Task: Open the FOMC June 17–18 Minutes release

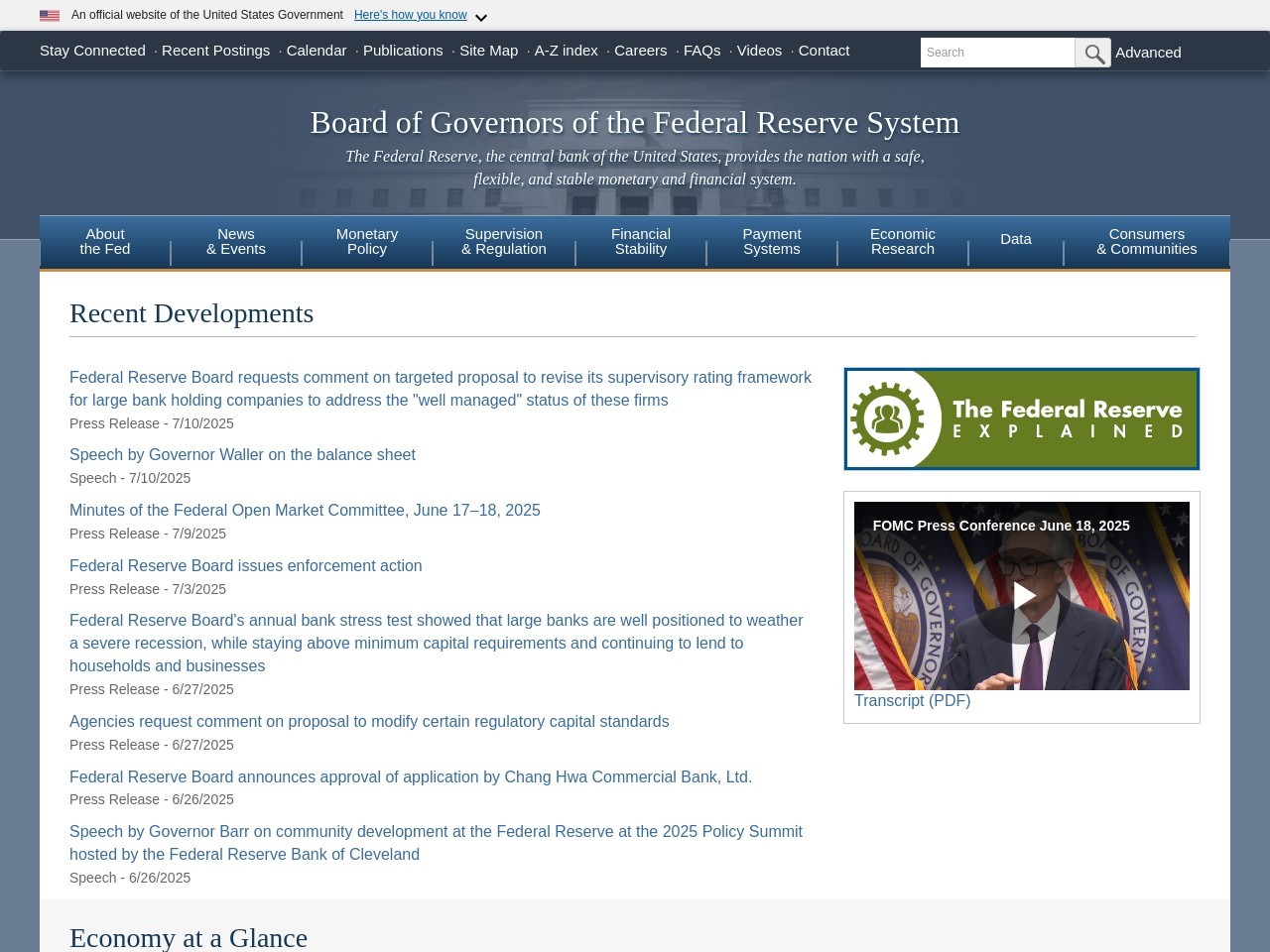Action: (305, 510)
